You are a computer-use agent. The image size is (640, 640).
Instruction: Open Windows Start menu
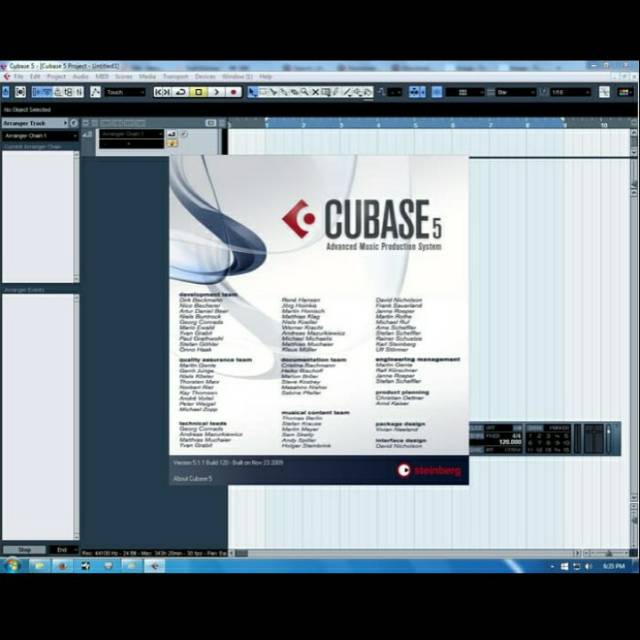[x=12, y=566]
